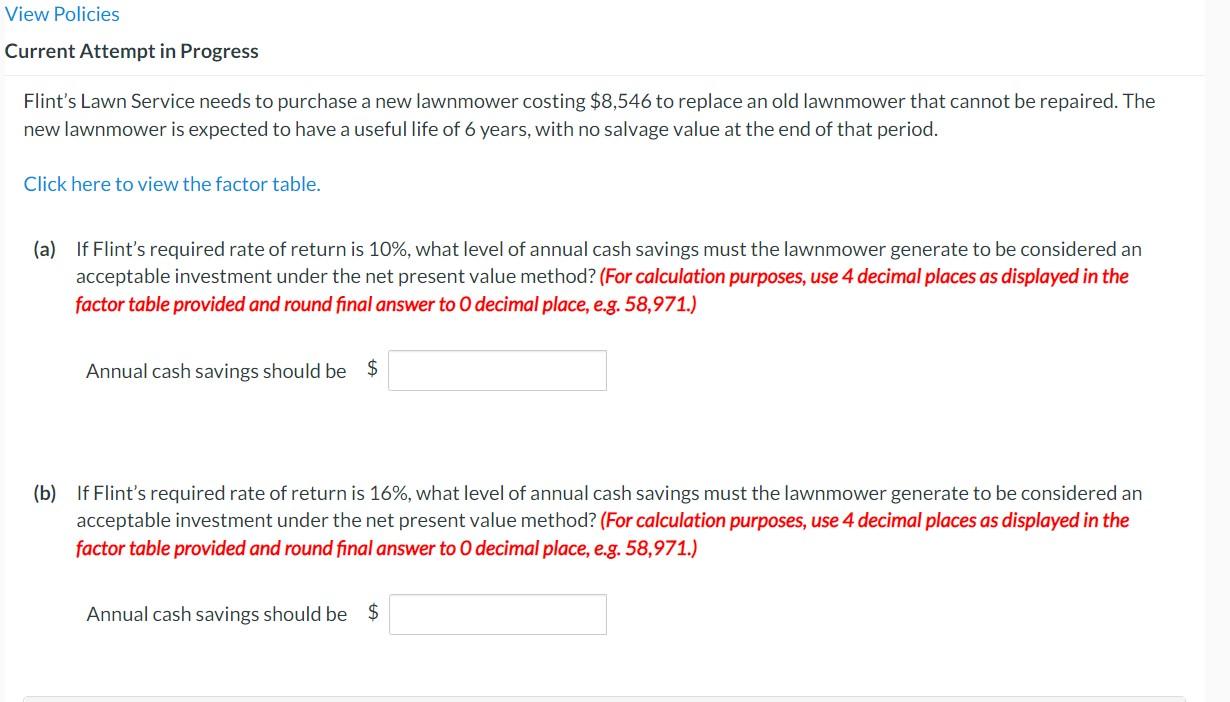Screen dimensions: 1230x702
Task: Select the Current Attempt in Progress heading
Action: click(x=131, y=50)
